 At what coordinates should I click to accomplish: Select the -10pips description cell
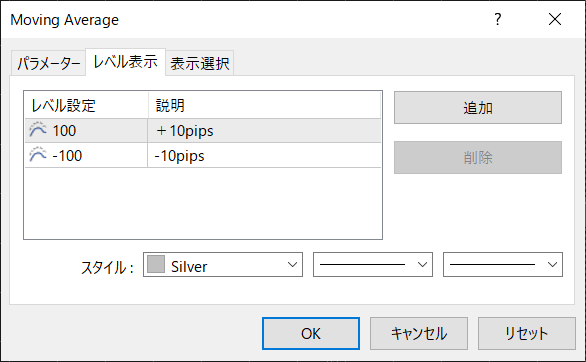pos(264,156)
